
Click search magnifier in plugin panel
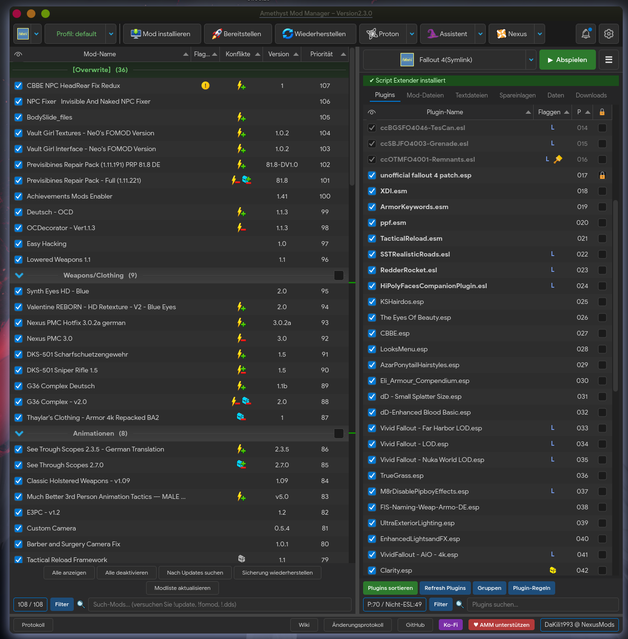460,604
